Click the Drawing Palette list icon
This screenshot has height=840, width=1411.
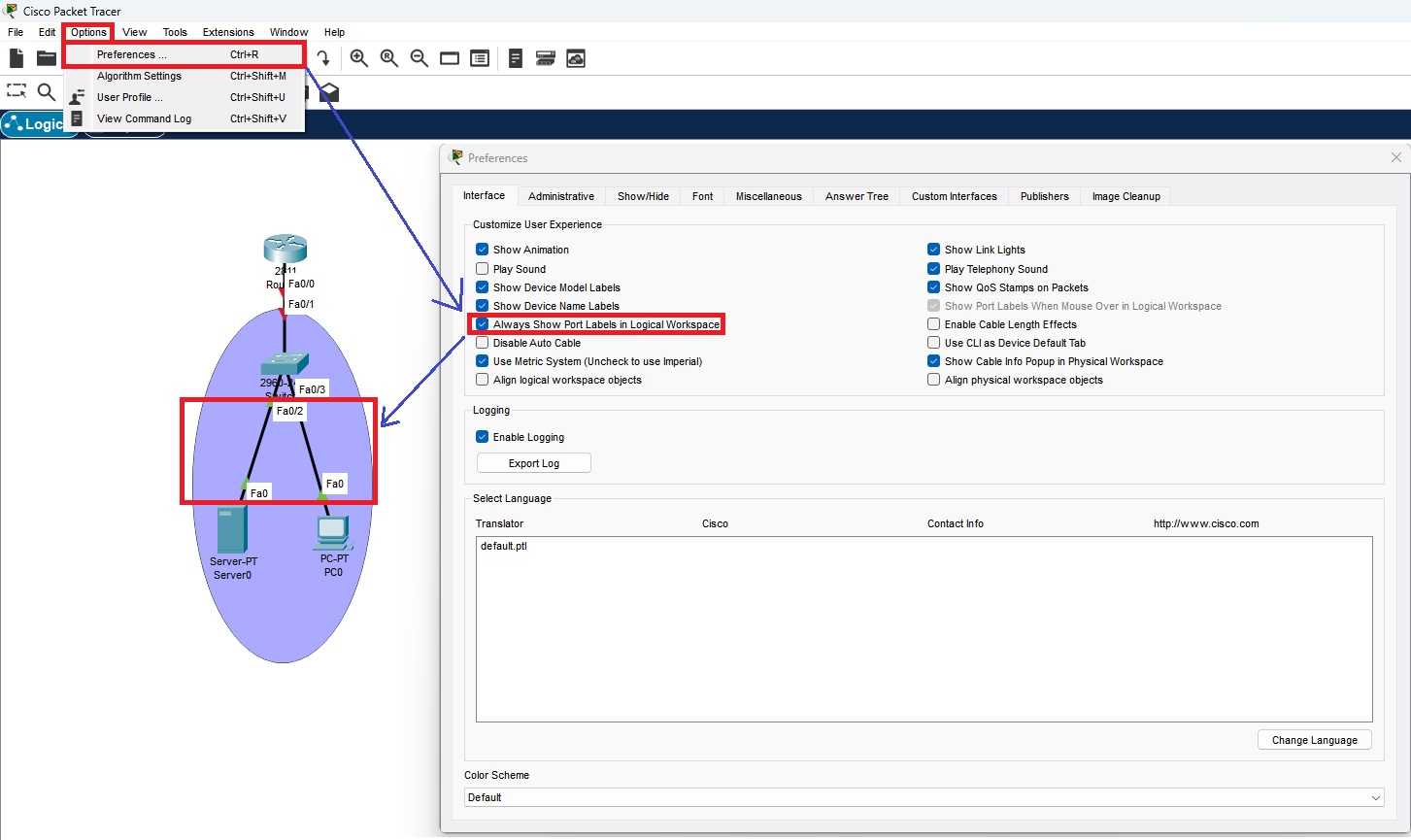(x=480, y=58)
